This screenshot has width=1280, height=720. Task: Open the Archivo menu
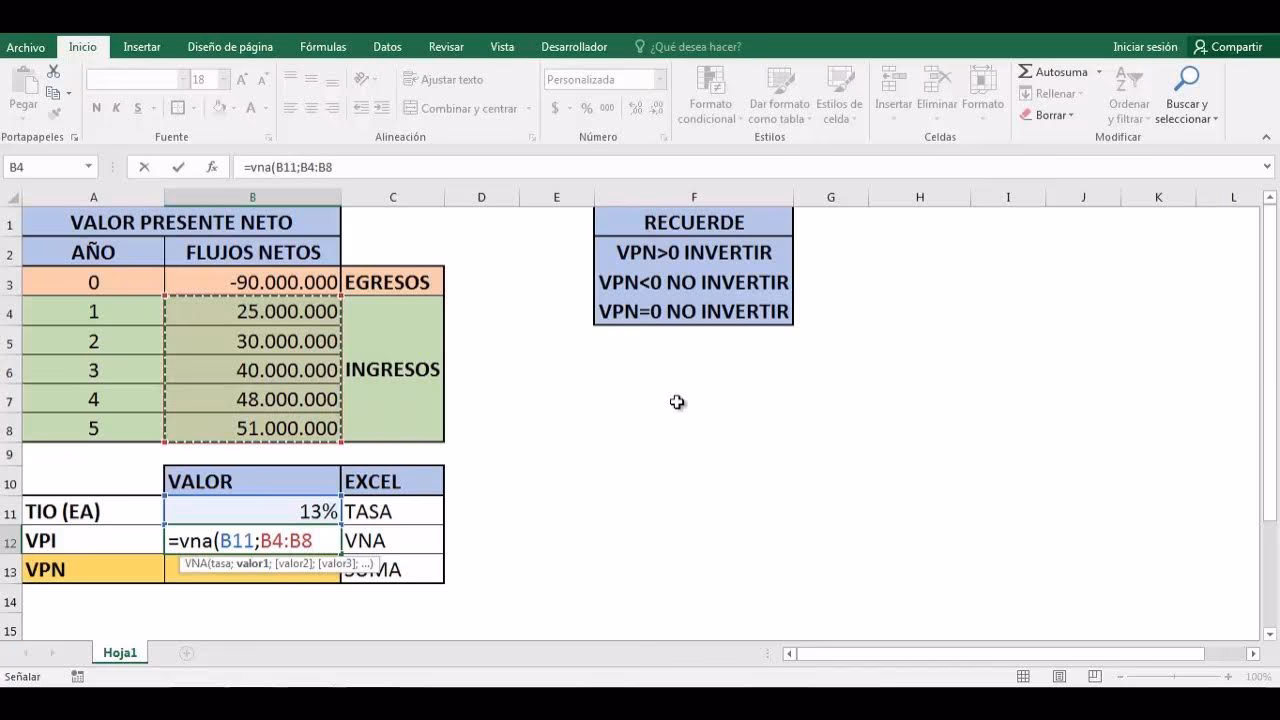pyautogui.click(x=26, y=46)
